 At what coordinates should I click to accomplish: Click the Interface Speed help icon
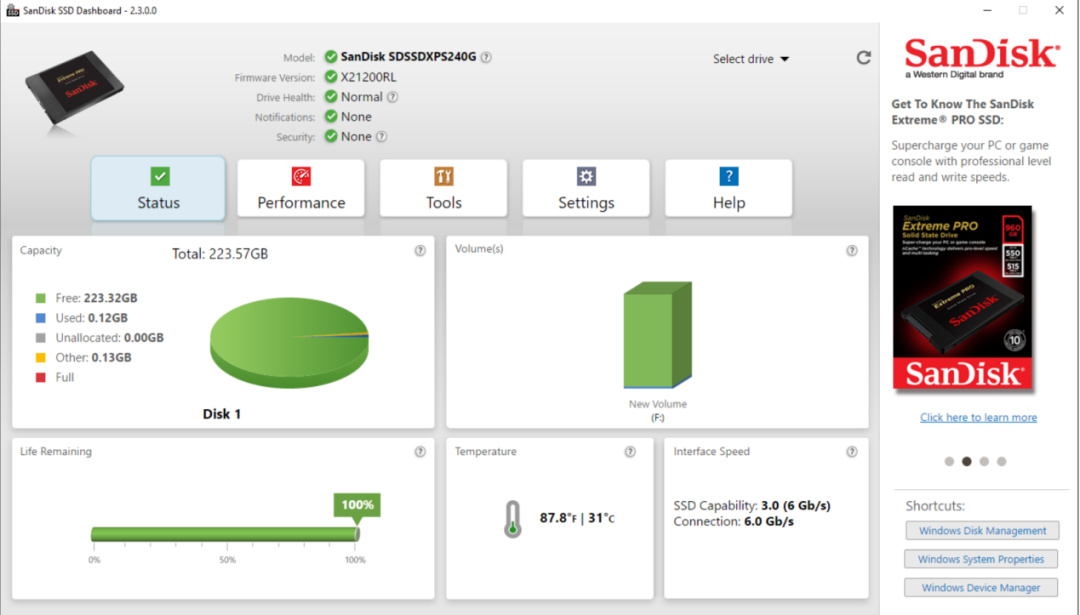(852, 452)
